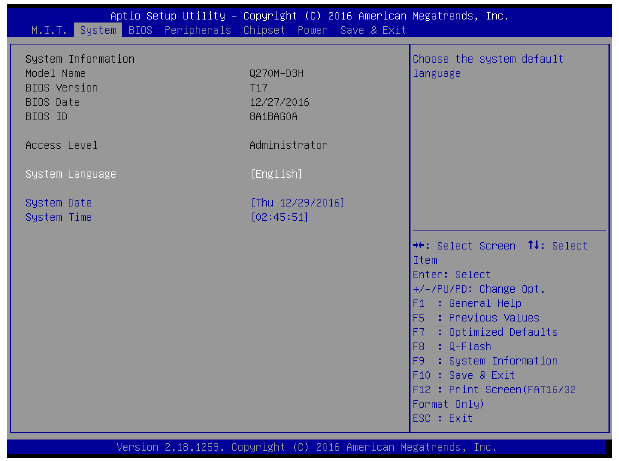Select the System Date setting

(x=59, y=203)
